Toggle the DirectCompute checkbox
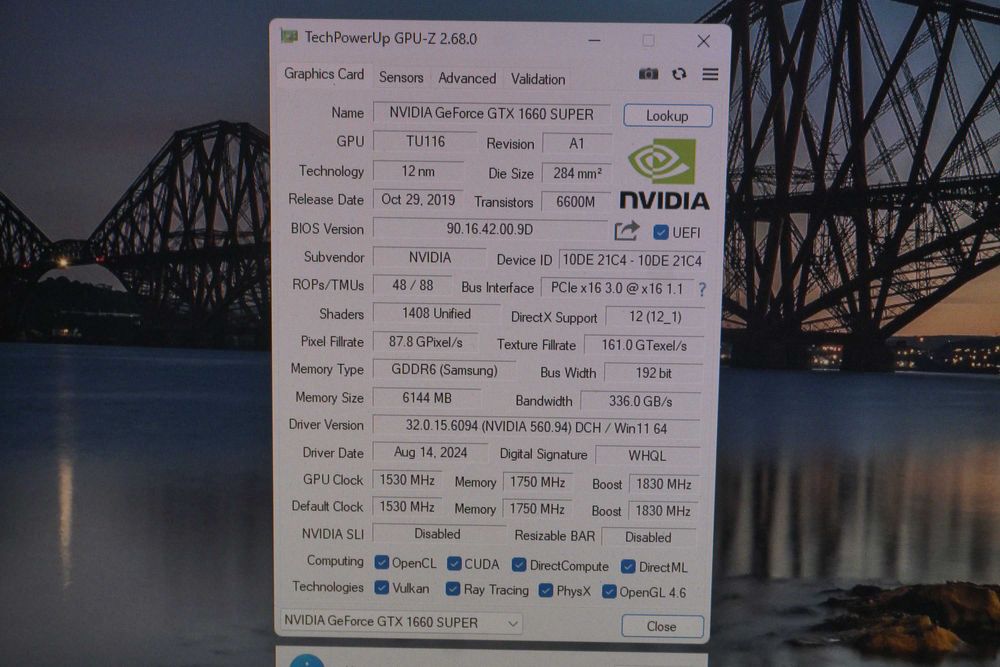Screen dimensions: 1000x667 [x=519, y=565]
